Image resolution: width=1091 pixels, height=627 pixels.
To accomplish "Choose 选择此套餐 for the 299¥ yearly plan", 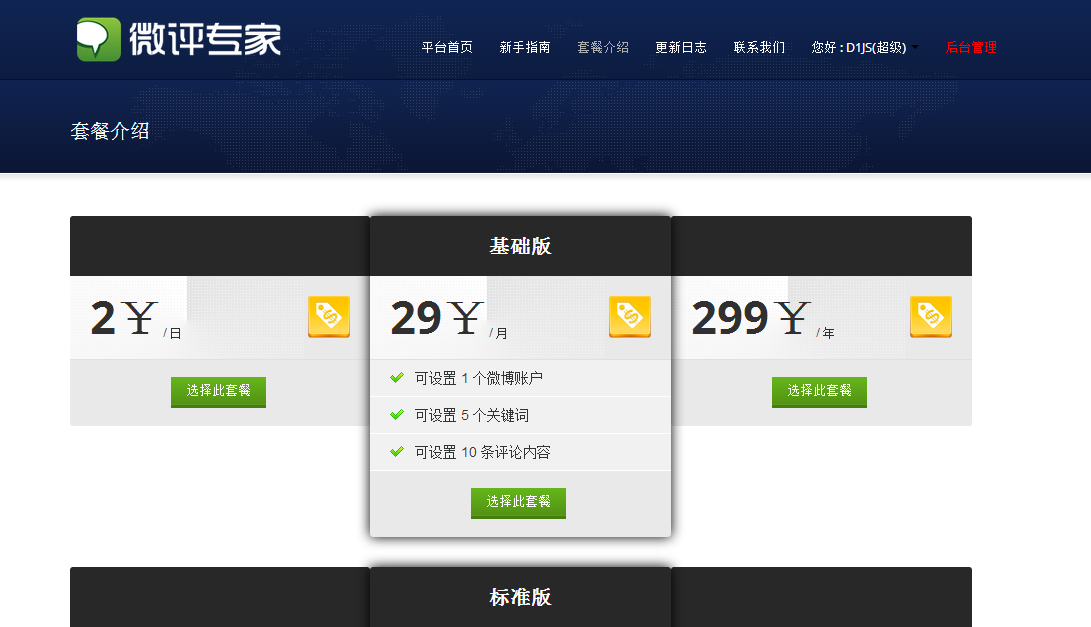I will [x=819, y=392].
